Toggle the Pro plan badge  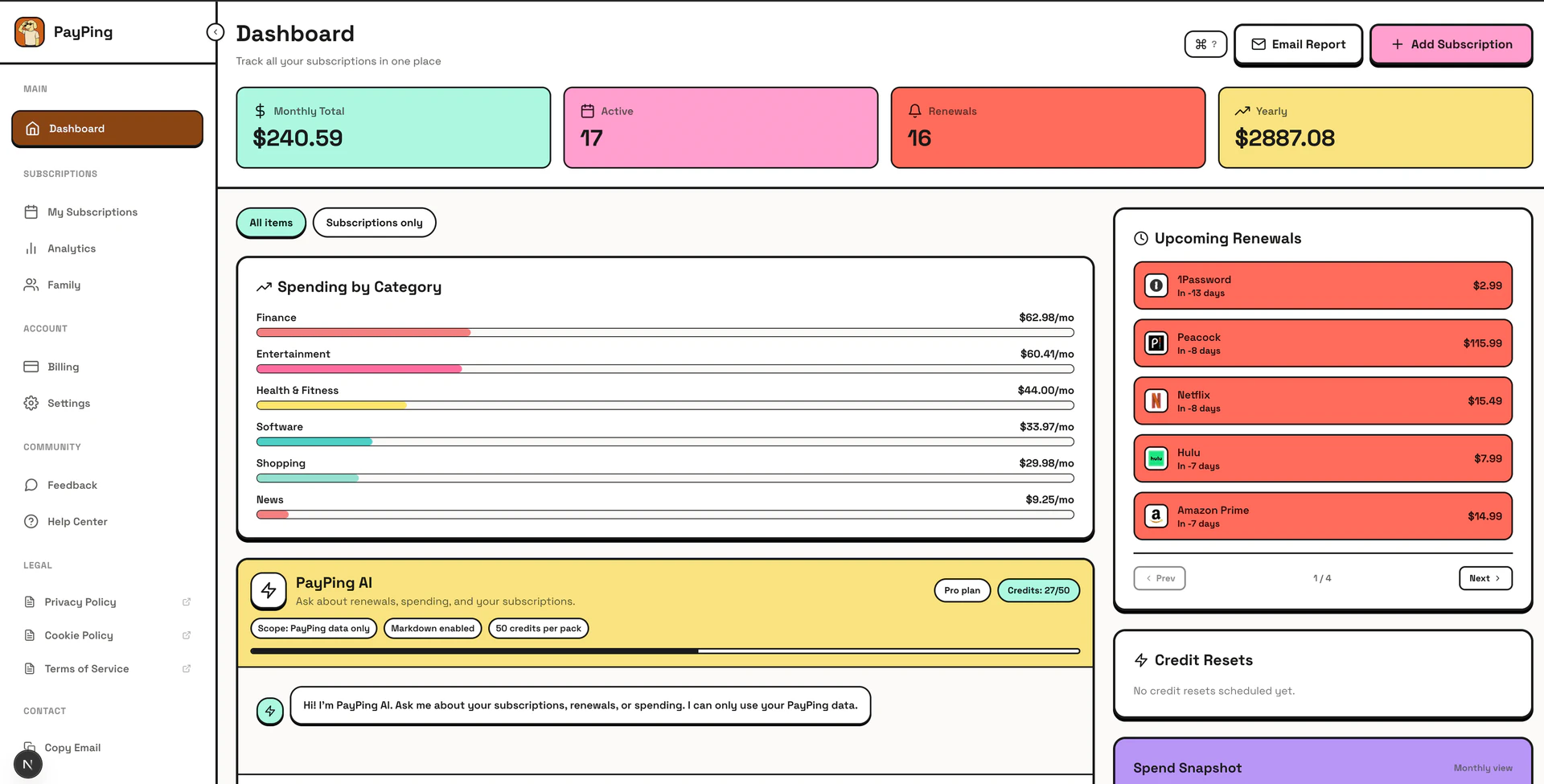tap(962, 590)
